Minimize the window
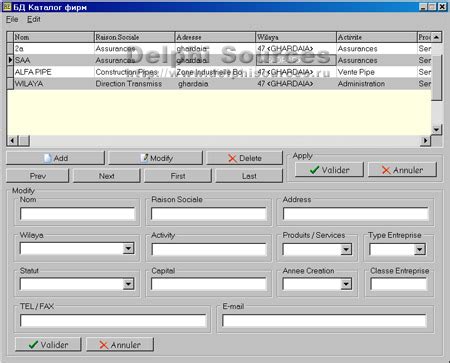 click(423, 7)
